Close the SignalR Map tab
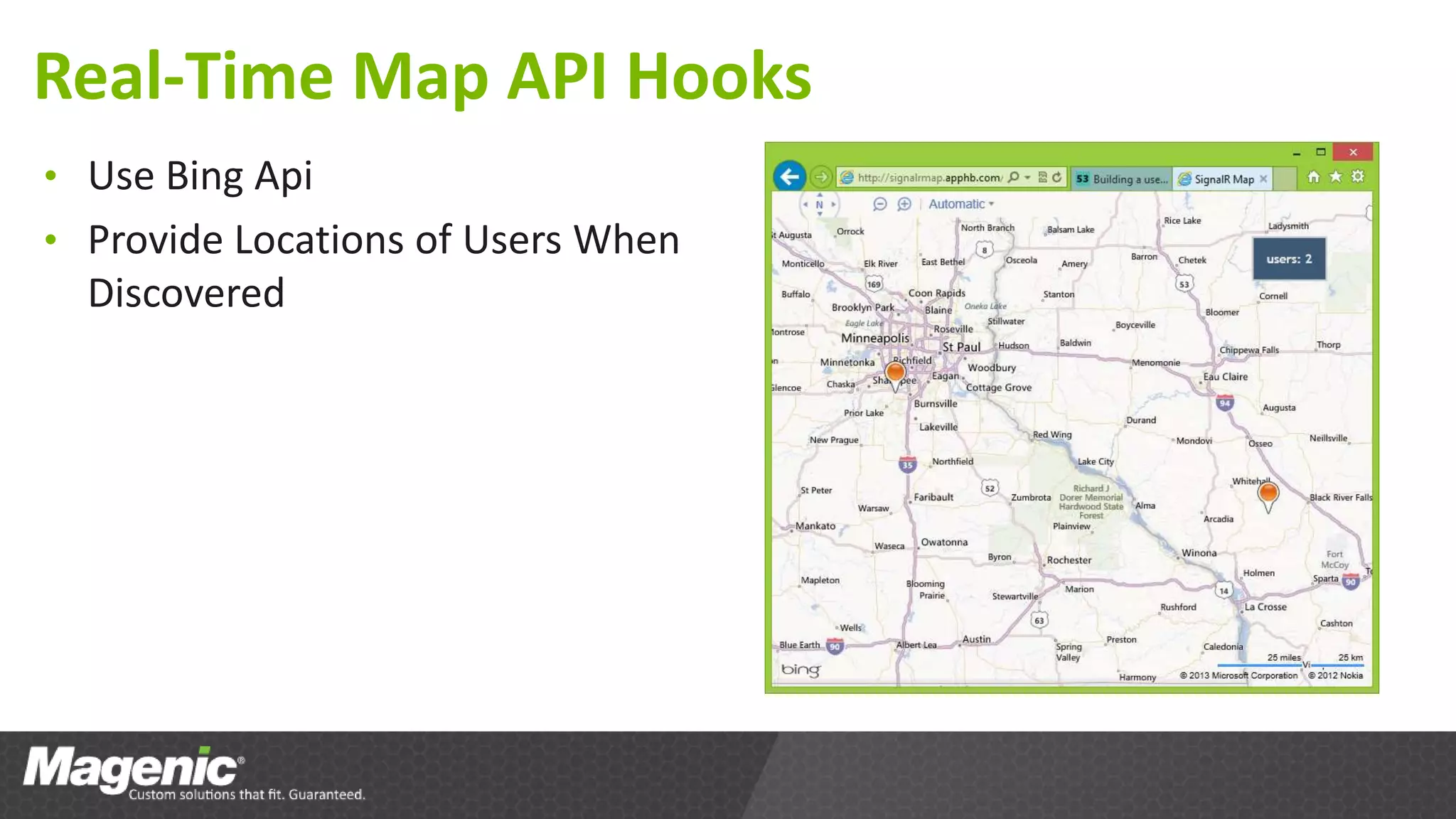The width and height of the screenshot is (1456, 819). coord(1263,179)
